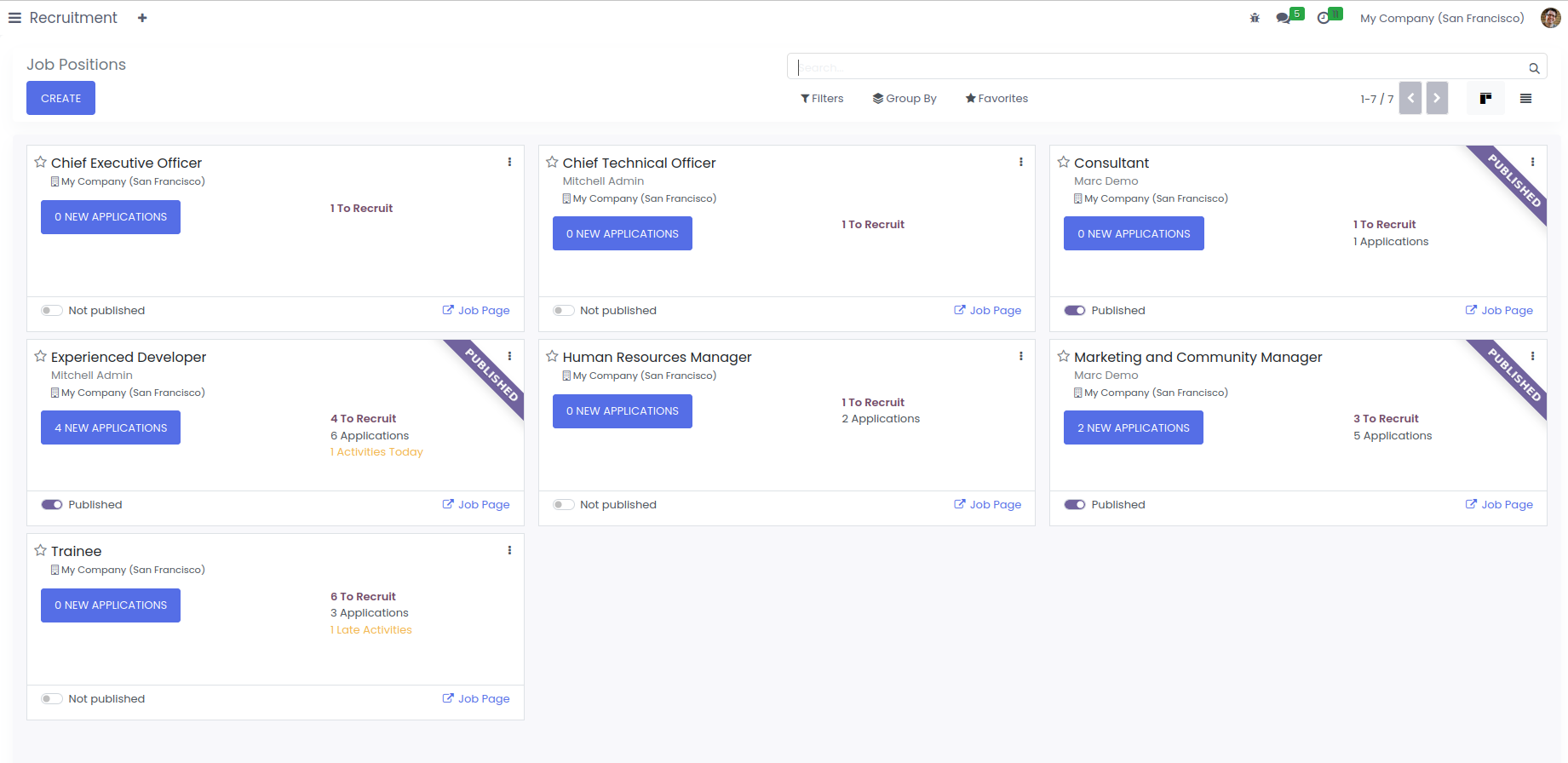Open the conversations message icon

[x=1283, y=18]
